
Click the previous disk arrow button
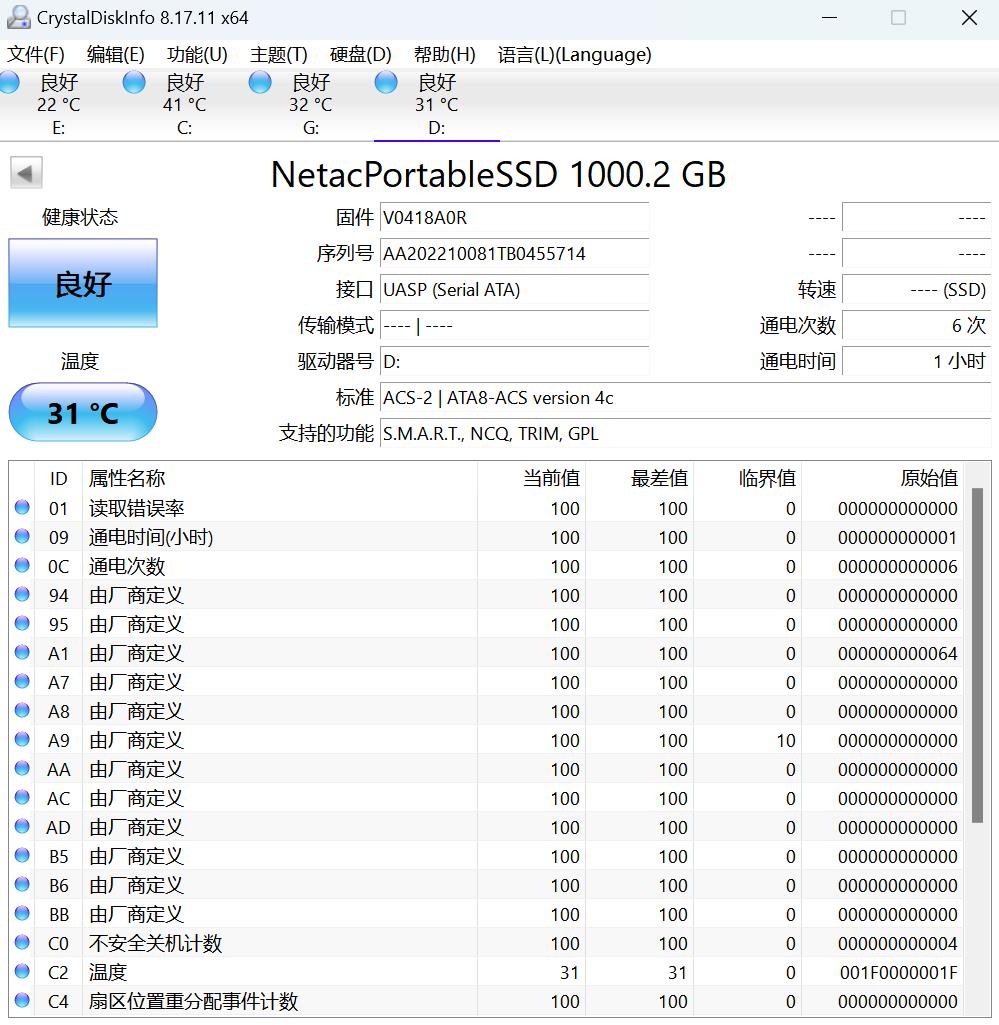[26, 173]
